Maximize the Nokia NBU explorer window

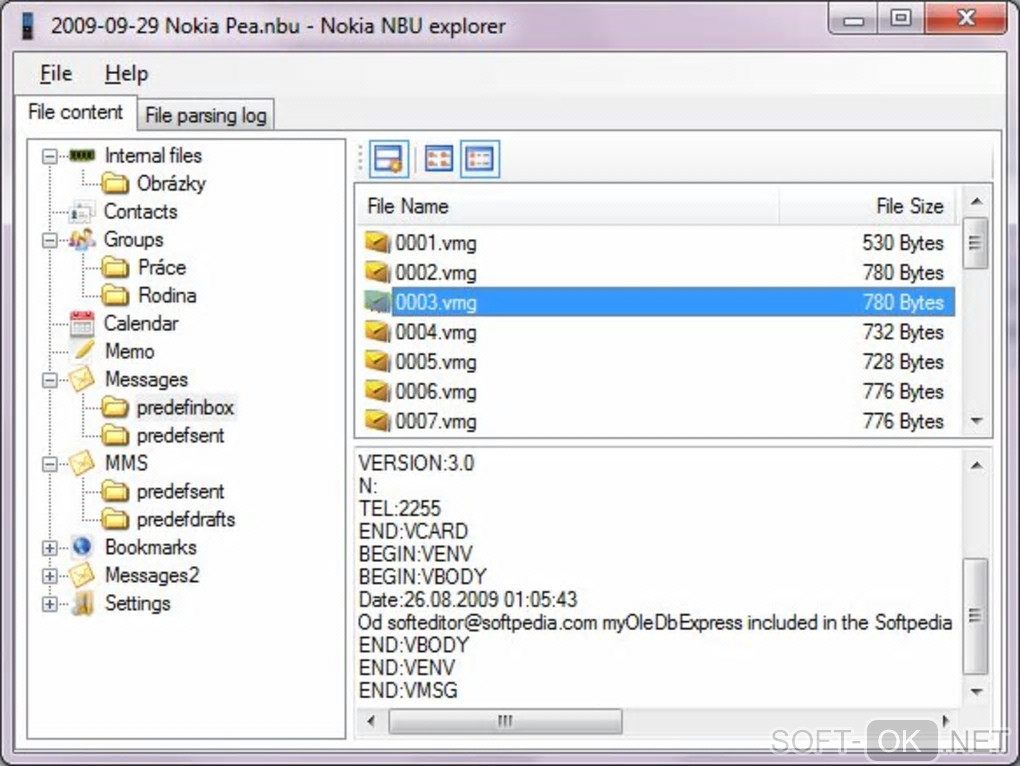900,18
